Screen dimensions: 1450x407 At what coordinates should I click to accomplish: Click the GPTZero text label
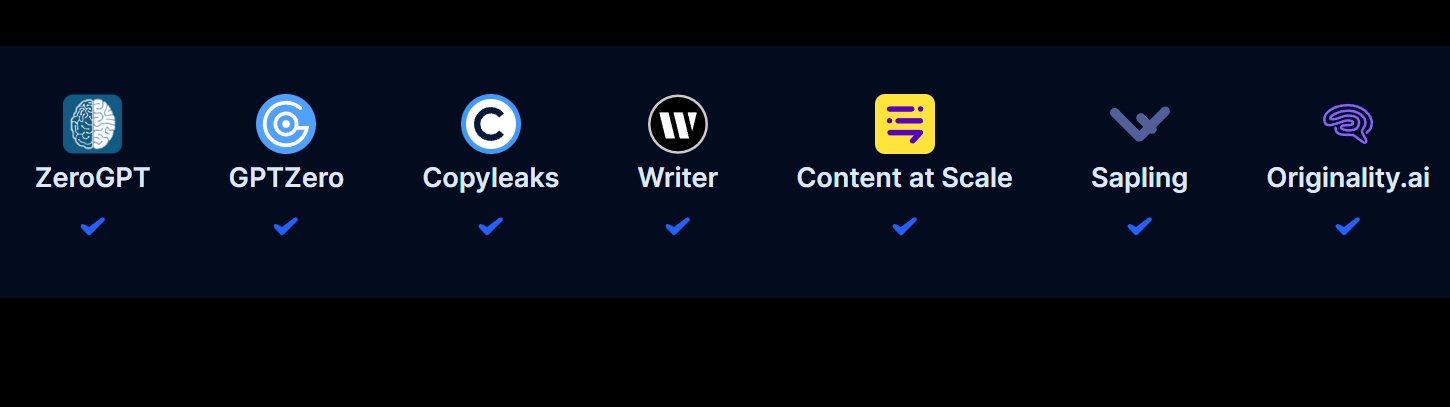coord(286,178)
